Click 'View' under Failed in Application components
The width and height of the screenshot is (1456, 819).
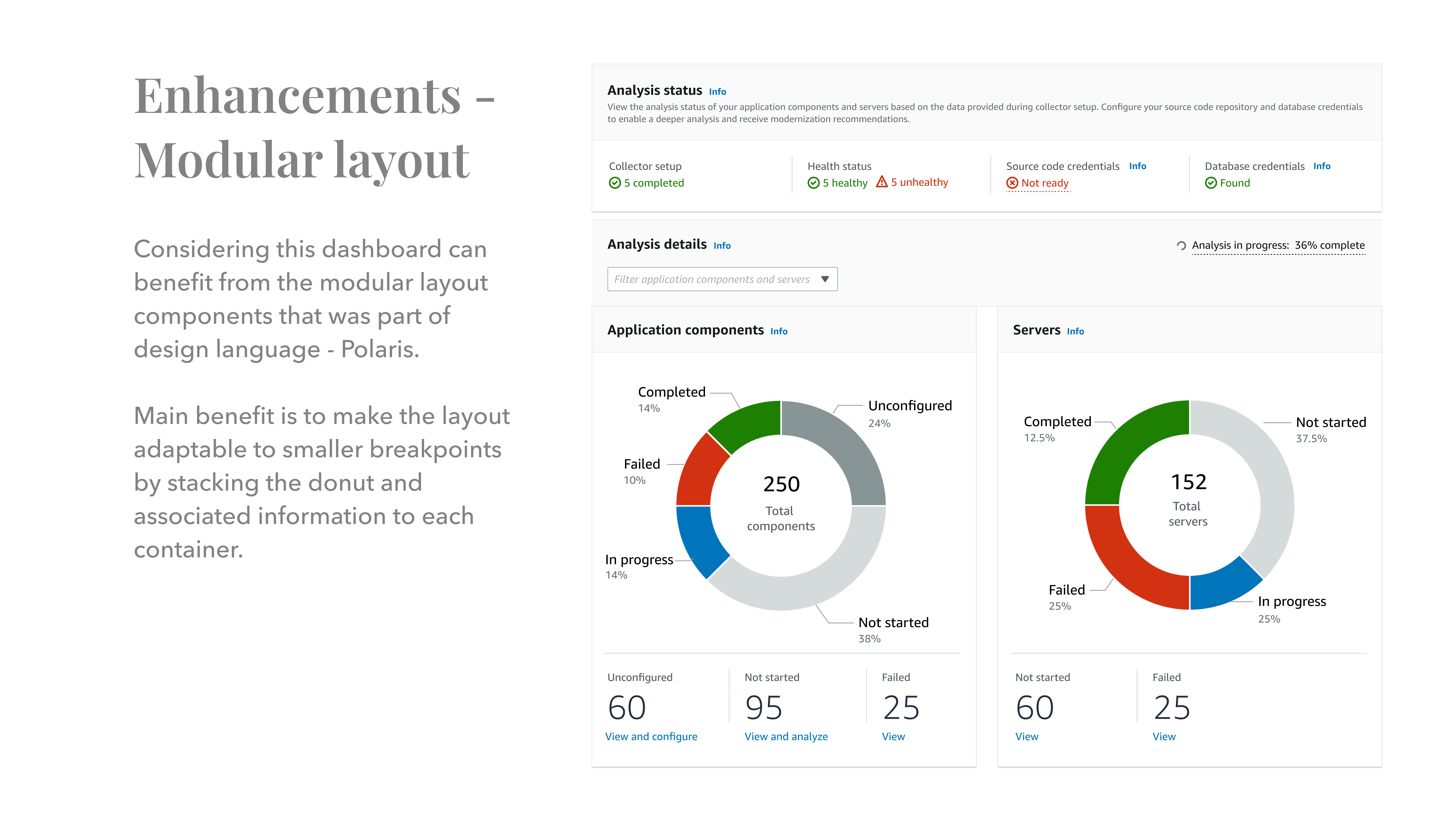893,737
